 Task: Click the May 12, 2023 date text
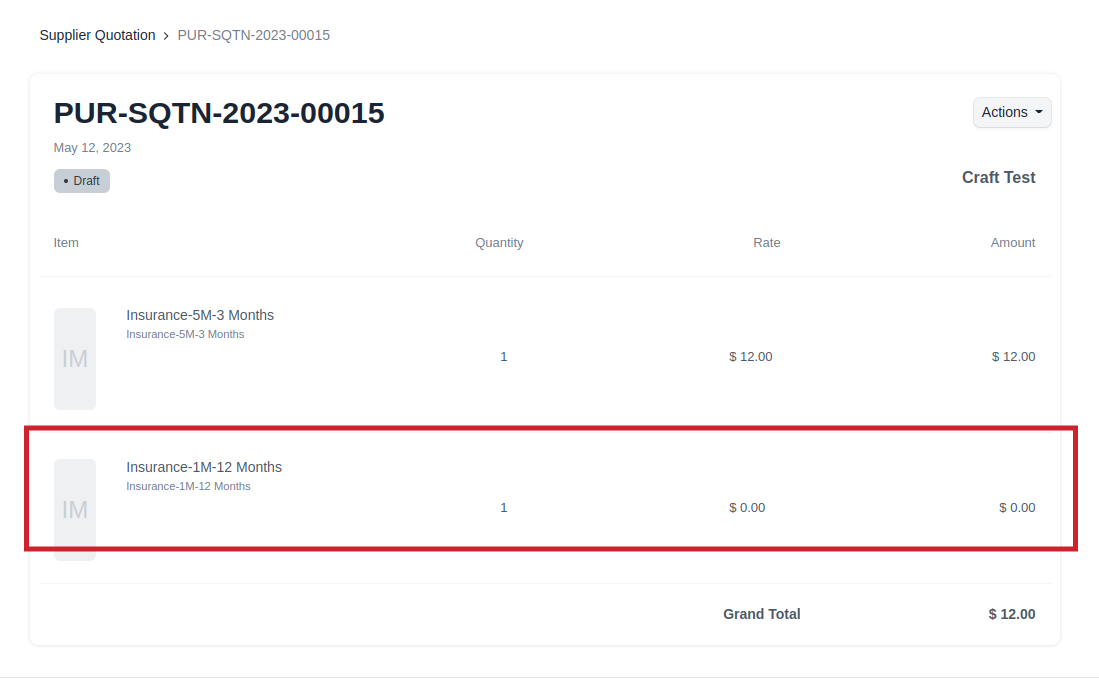pyautogui.click(x=92, y=147)
